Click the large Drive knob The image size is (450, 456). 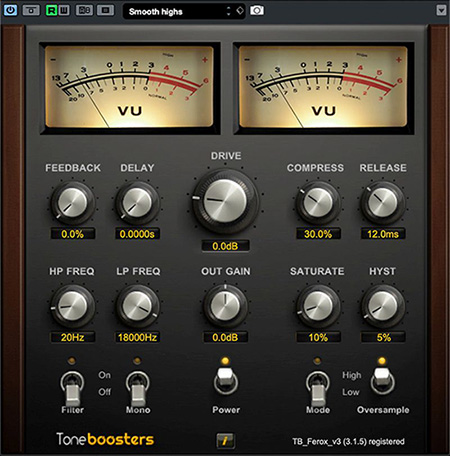point(225,201)
